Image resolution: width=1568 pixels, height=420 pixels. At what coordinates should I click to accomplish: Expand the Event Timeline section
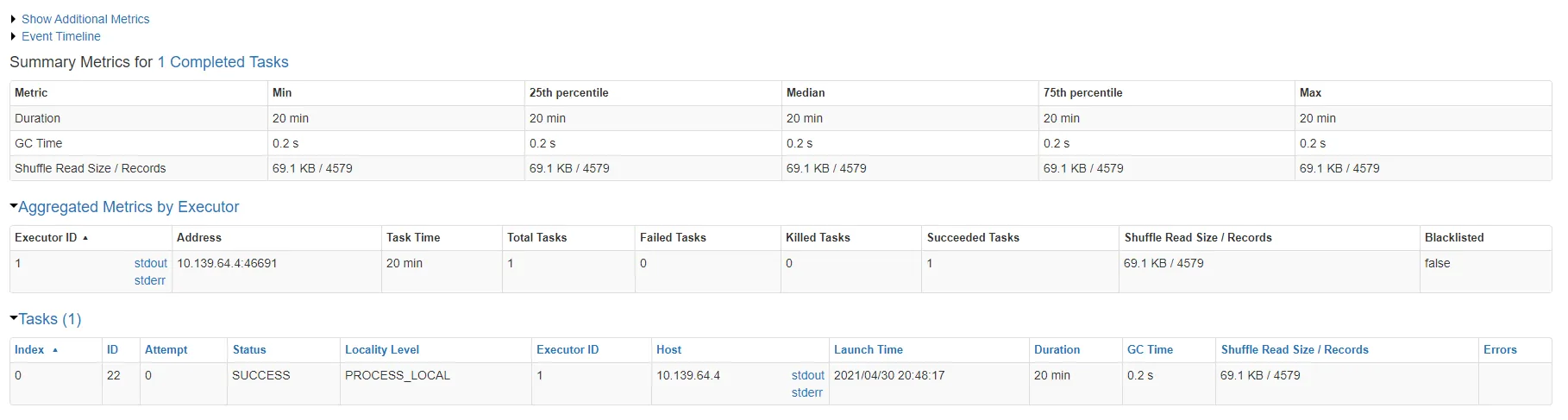point(60,36)
